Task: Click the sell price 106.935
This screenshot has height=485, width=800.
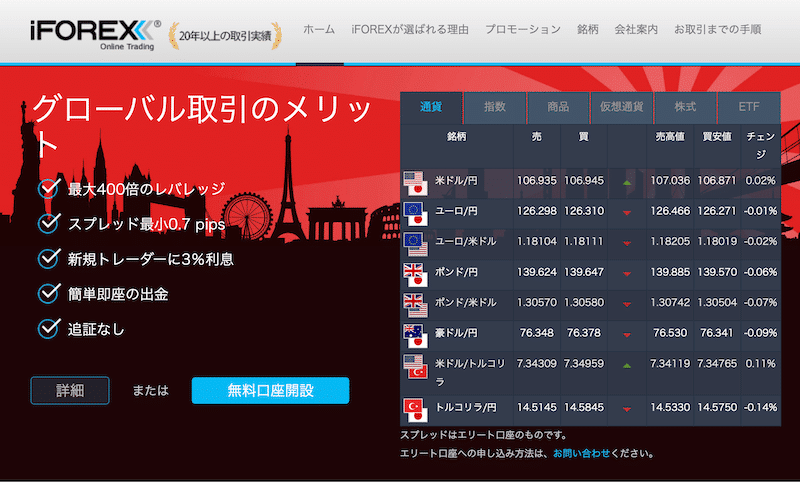Action: point(537,181)
